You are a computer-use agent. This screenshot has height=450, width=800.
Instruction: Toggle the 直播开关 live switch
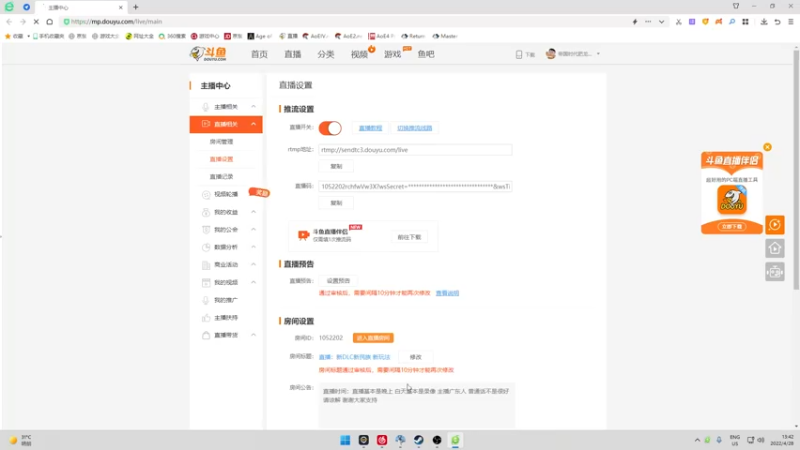(330, 128)
